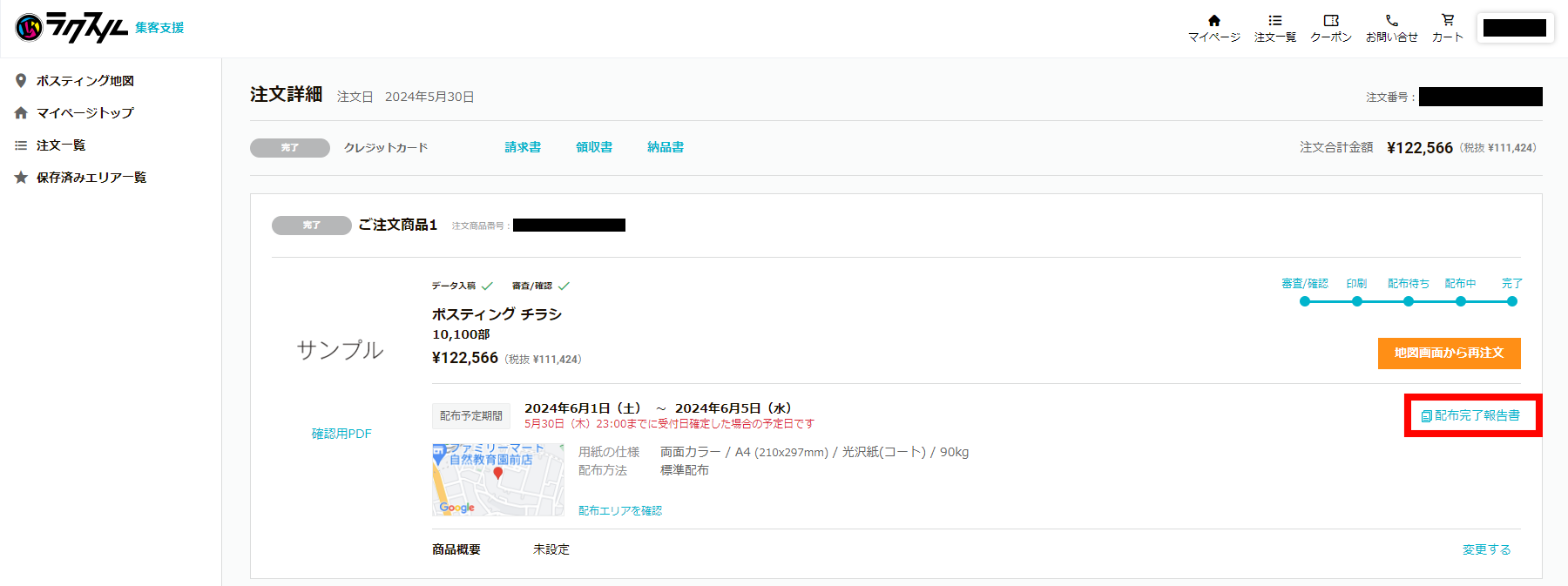Click the 10,100部 quantity text
This screenshot has height=586, width=1568.
[x=461, y=334]
